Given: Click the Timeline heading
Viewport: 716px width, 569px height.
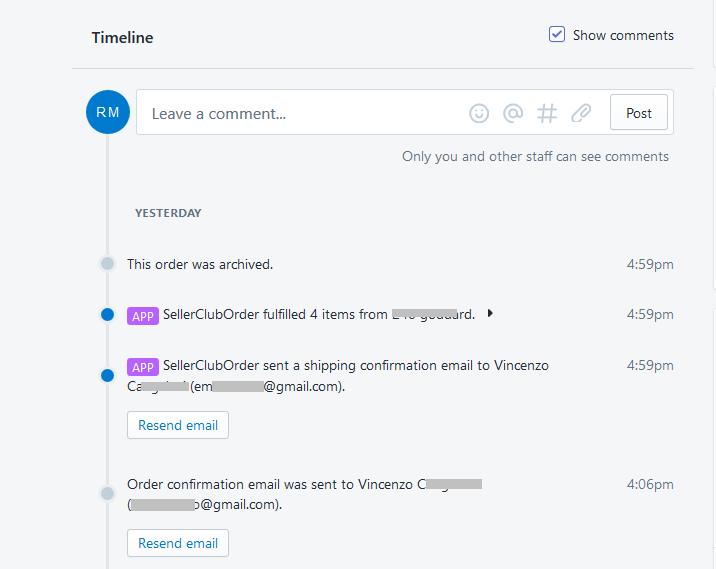Looking at the screenshot, I should coord(123,38).
